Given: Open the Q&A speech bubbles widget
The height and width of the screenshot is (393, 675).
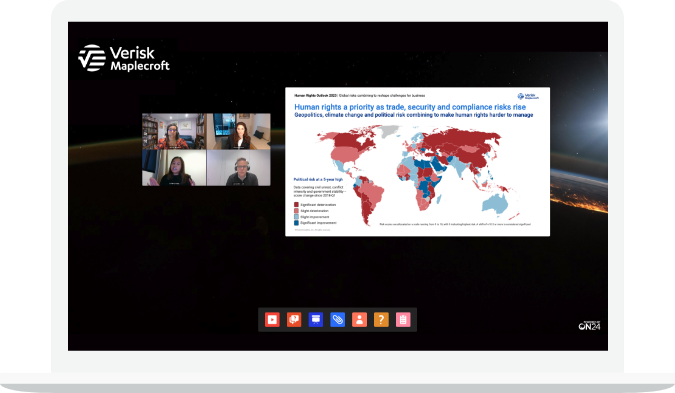Looking at the screenshot, I should (x=294, y=320).
